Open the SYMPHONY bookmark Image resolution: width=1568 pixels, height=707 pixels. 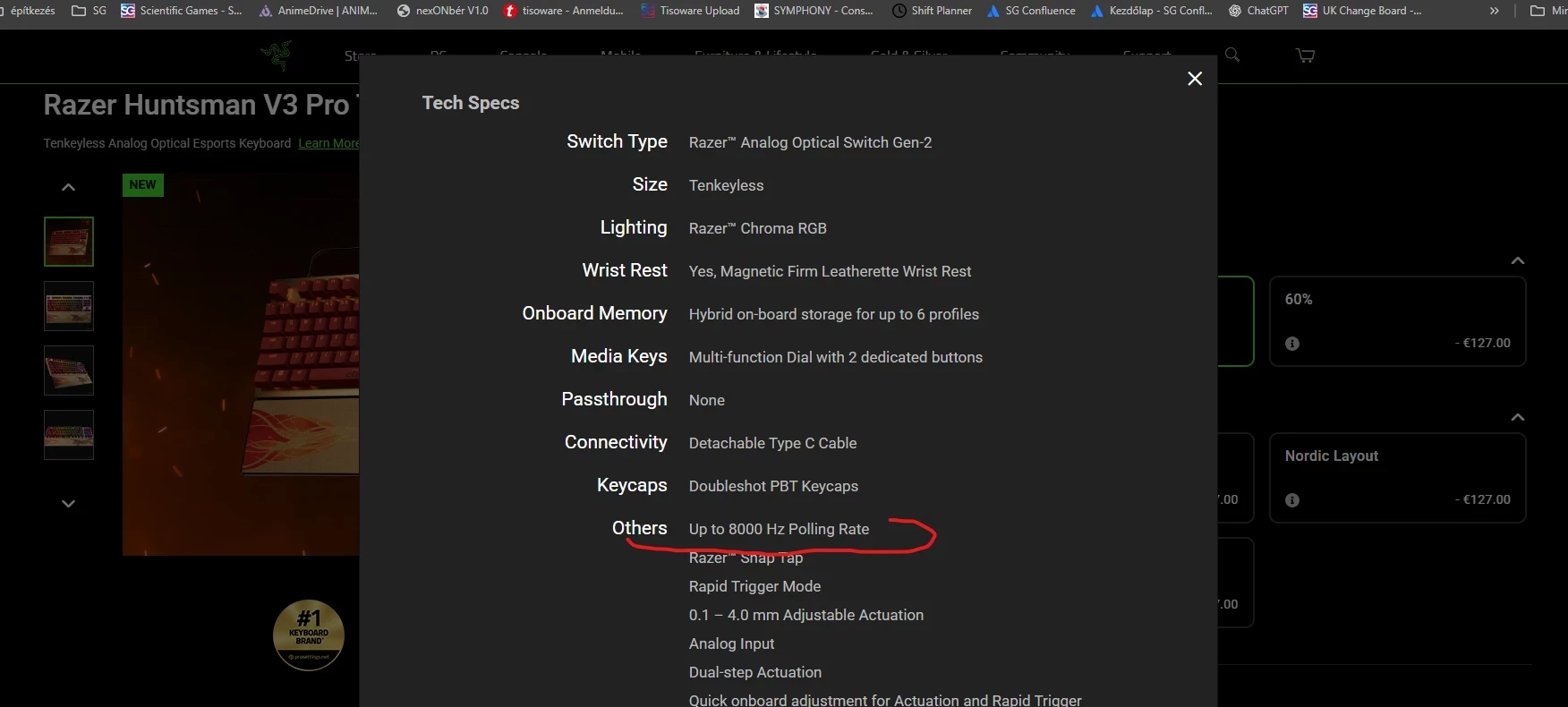tap(814, 11)
